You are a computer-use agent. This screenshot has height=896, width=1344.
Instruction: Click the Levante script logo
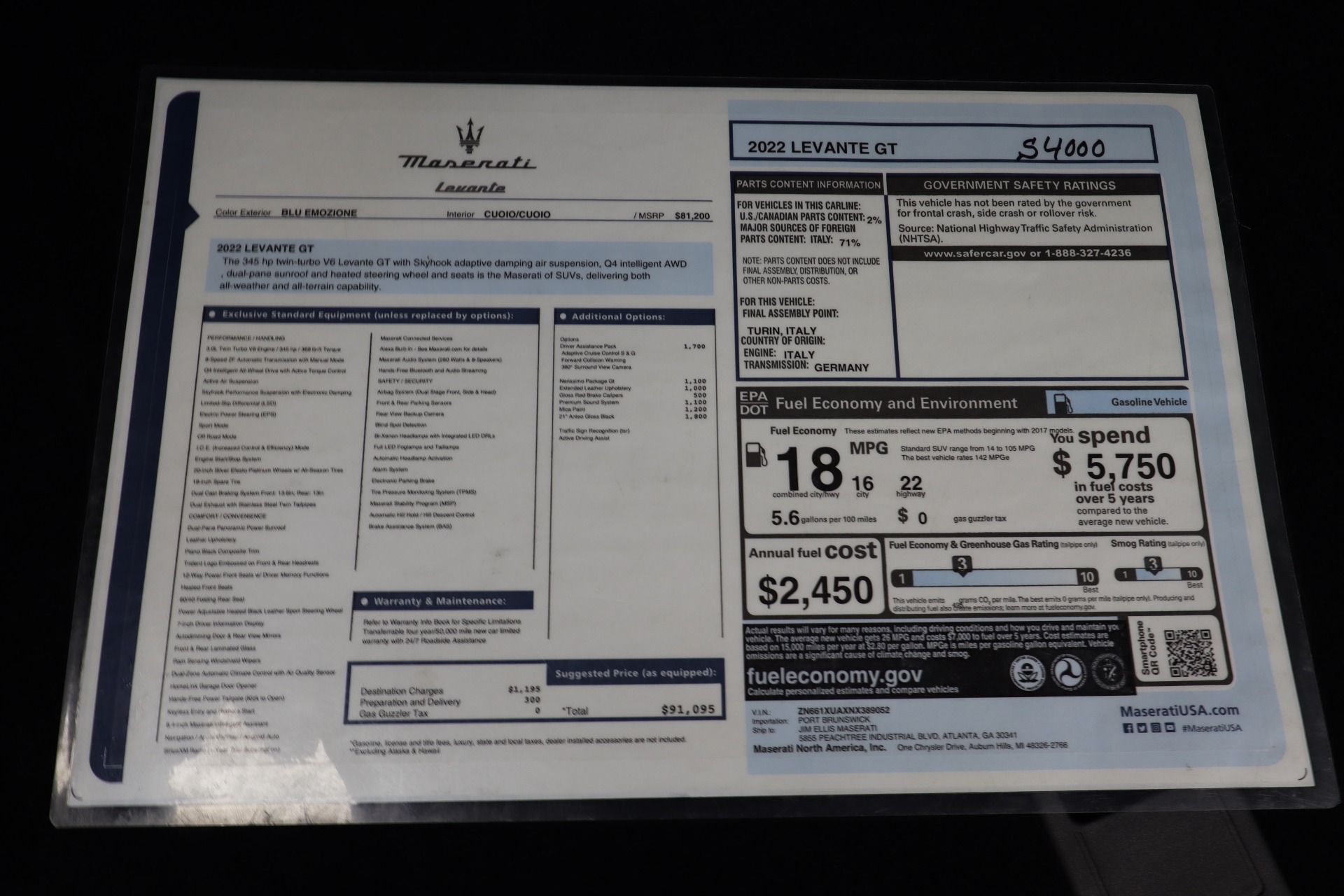coord(470,187)
